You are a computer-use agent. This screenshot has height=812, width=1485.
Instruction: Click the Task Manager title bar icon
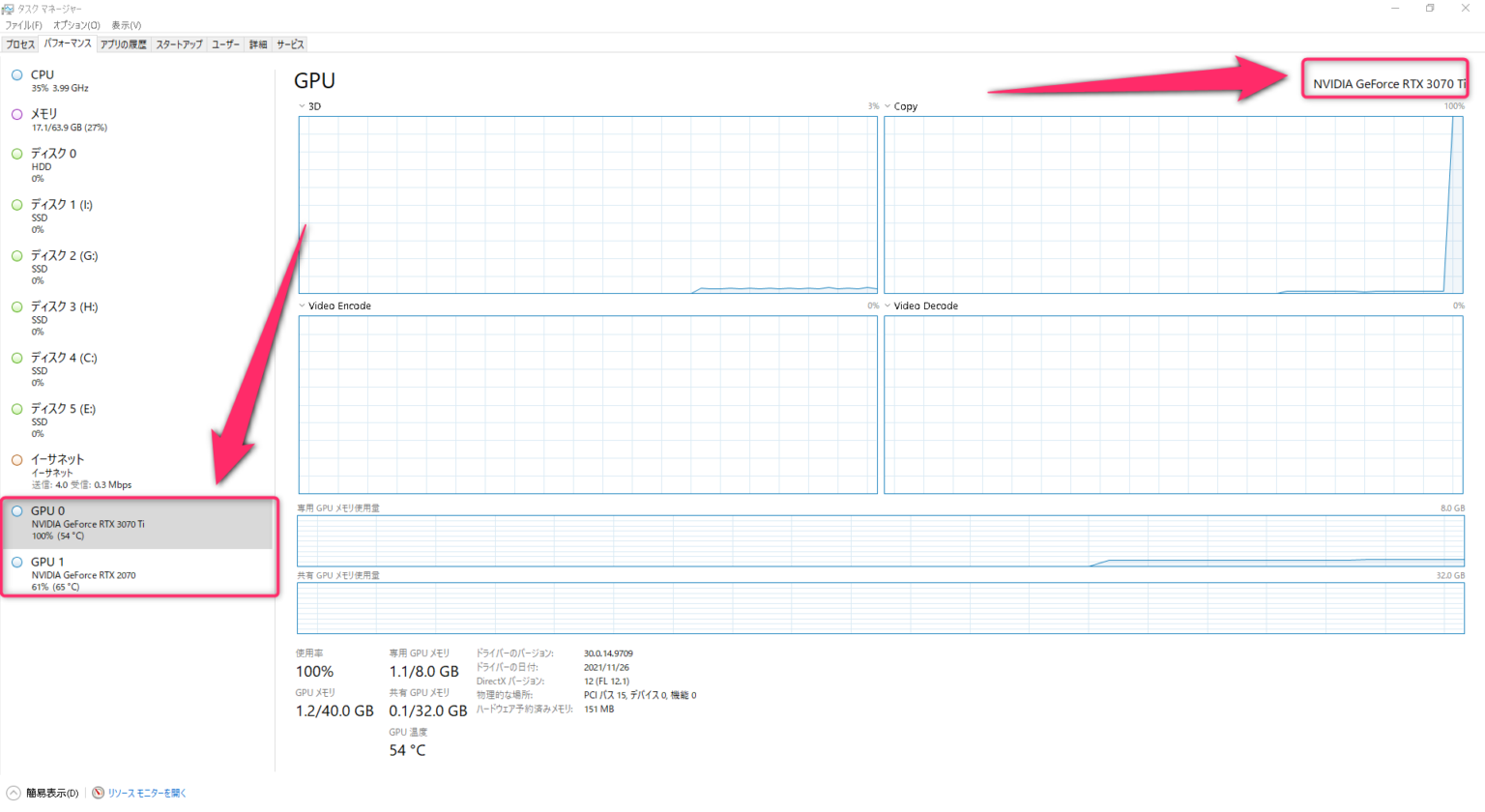[8, 8]
